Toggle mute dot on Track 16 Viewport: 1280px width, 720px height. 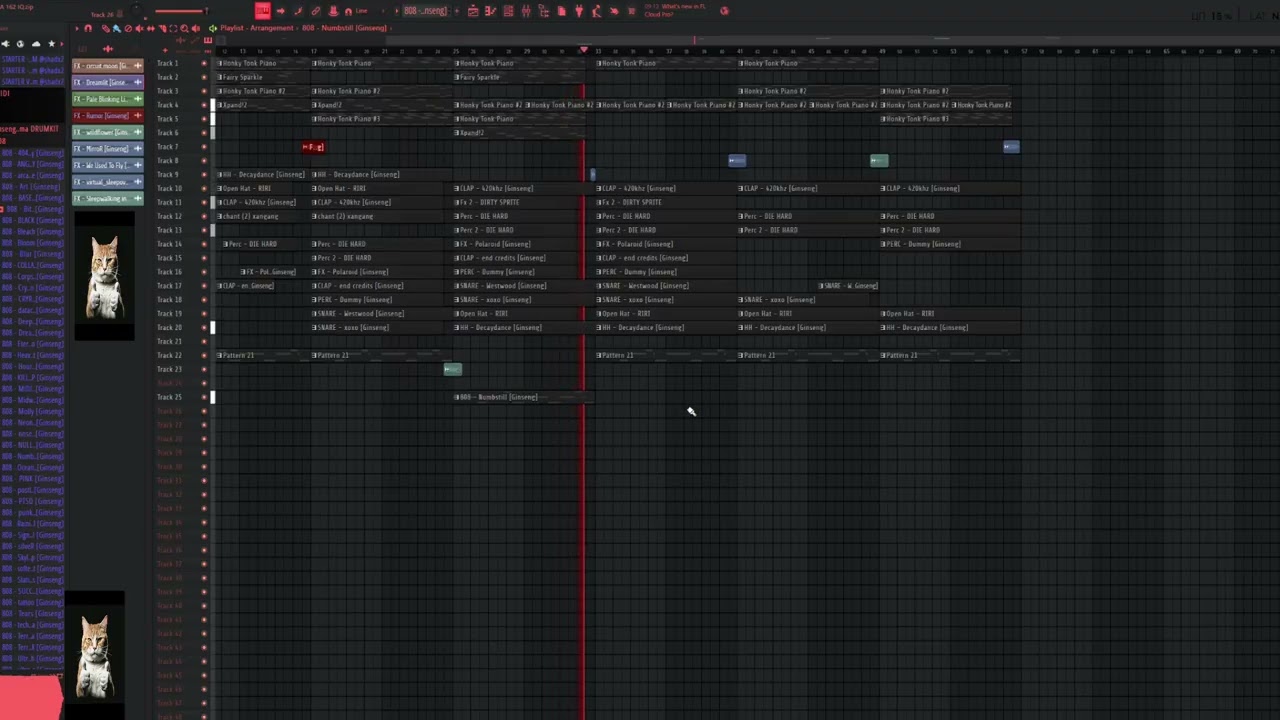204,272
